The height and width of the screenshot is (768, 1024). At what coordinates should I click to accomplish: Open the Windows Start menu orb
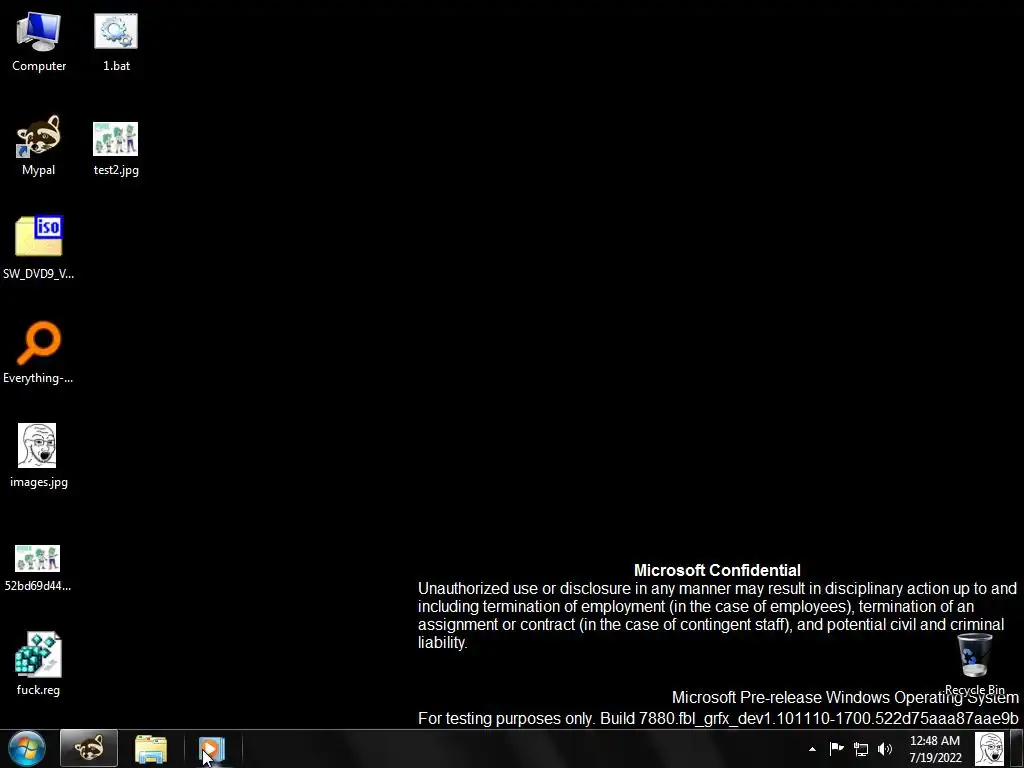pyautogui.click(x=27, y=748)
